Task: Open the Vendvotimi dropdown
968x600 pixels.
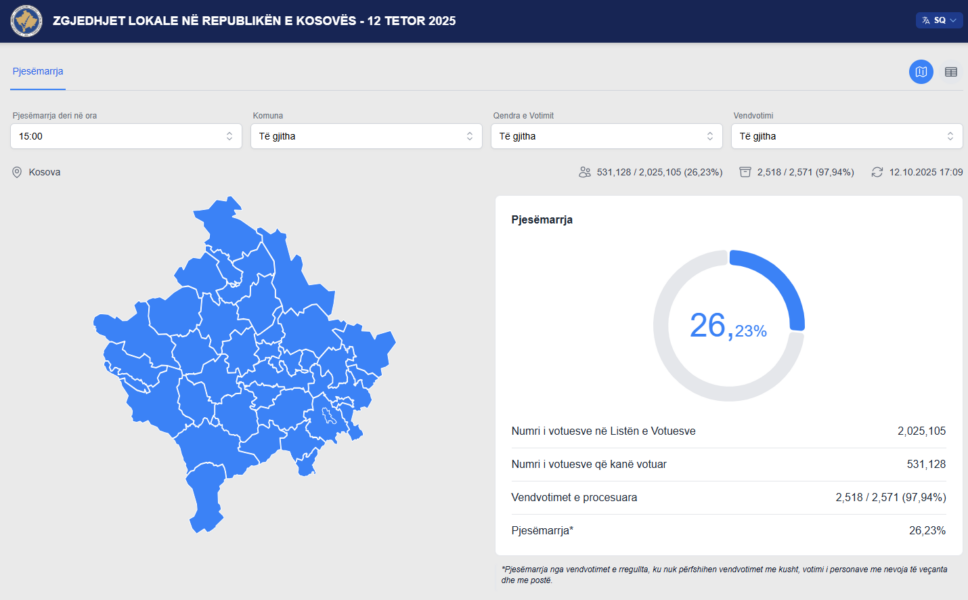Action: click(846, 136)
